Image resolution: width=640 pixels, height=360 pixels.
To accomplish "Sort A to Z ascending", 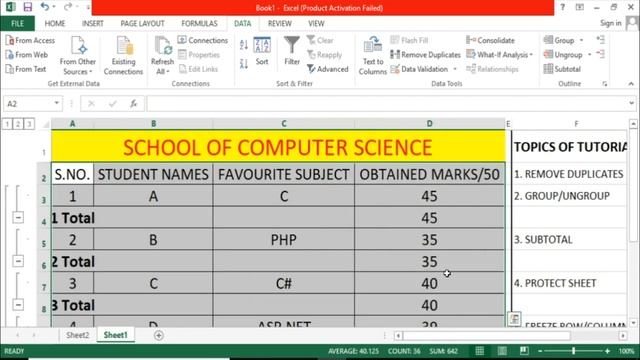I will pos(244,45).
